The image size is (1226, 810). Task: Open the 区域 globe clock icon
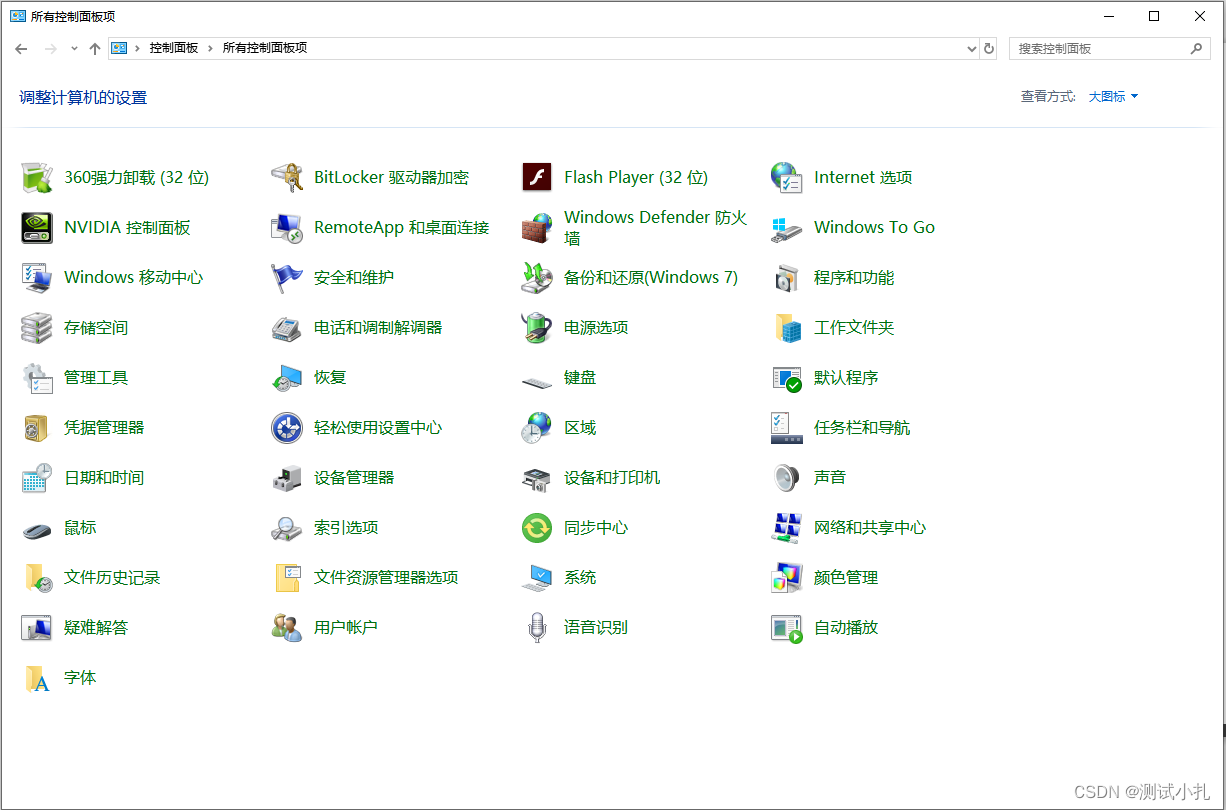coord(537,427)
